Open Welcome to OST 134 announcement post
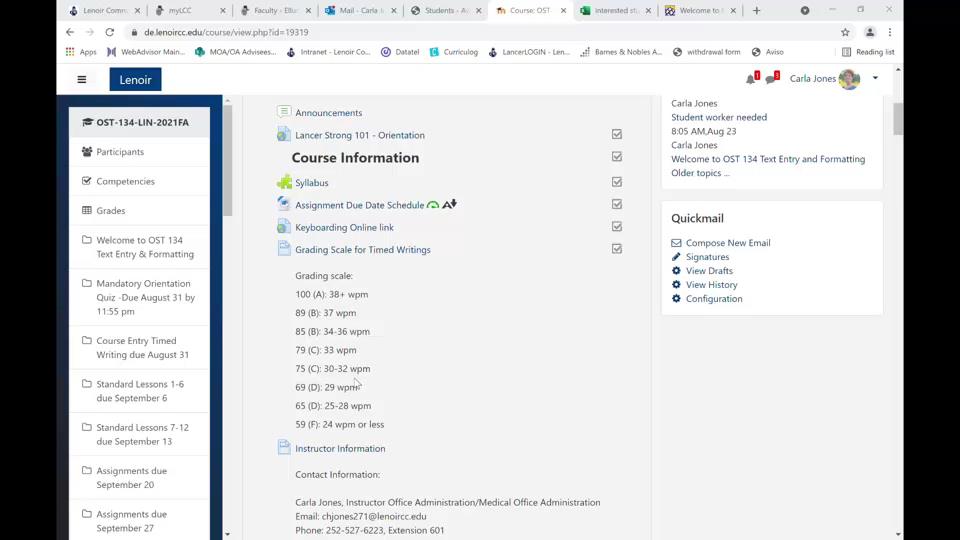The image size is (960, 540). point(768,159)
